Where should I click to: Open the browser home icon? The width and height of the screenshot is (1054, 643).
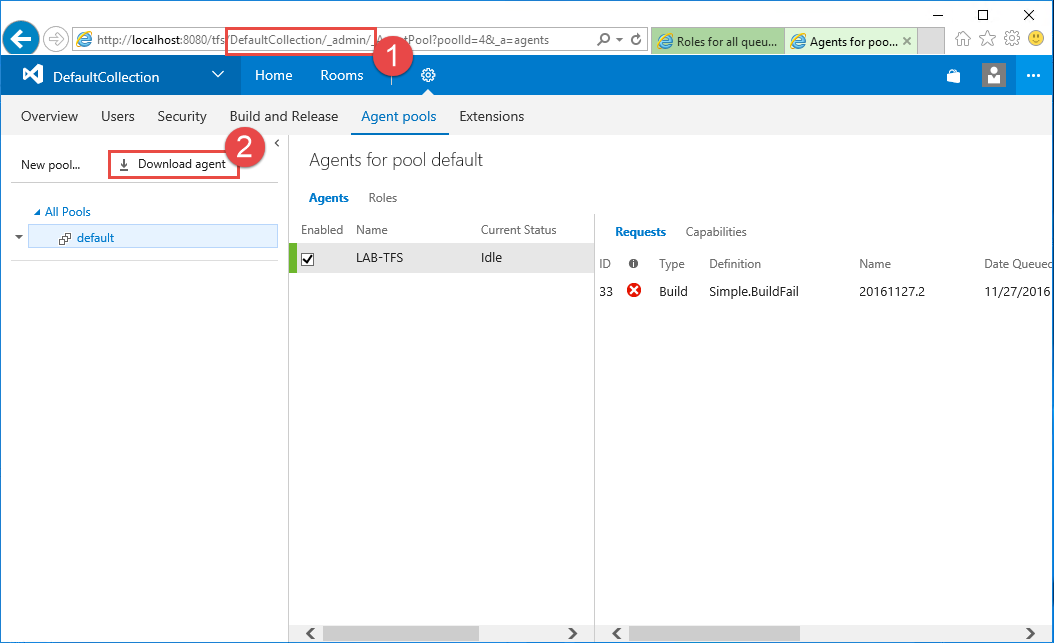coord(963,39)
